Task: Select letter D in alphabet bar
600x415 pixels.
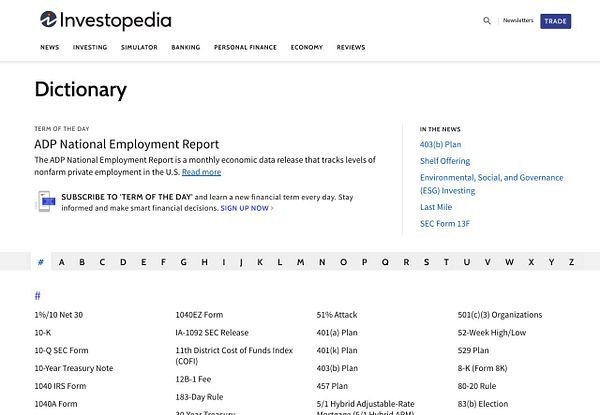Action: (x=123, y=262)
